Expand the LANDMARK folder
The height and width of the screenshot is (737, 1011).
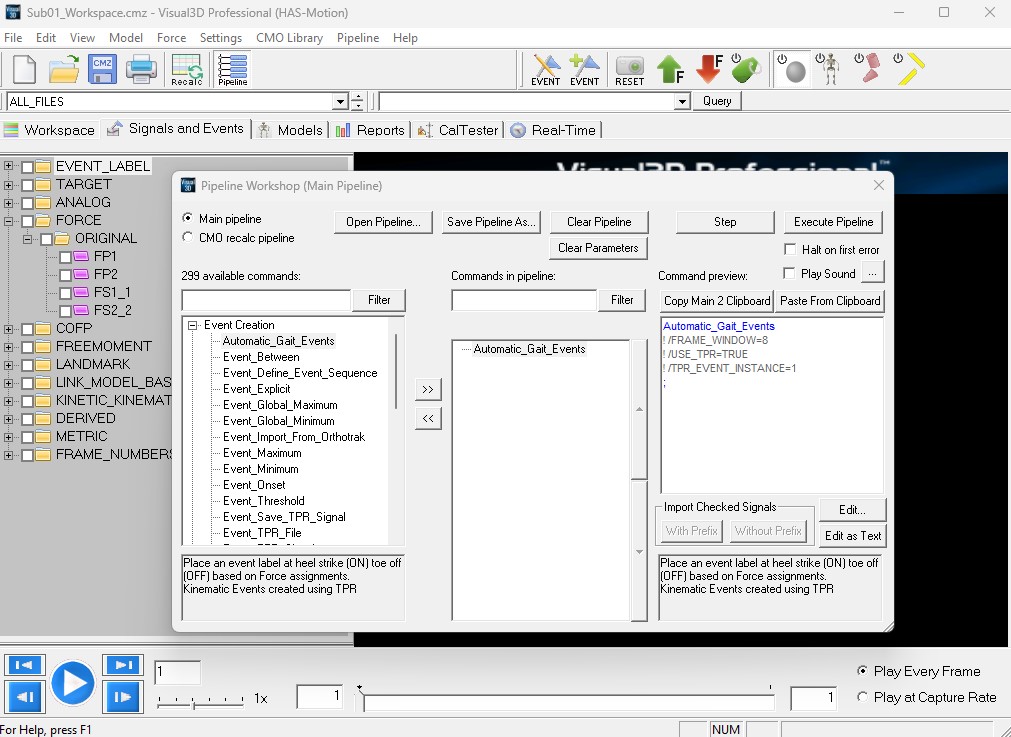[x=8, y=365]
